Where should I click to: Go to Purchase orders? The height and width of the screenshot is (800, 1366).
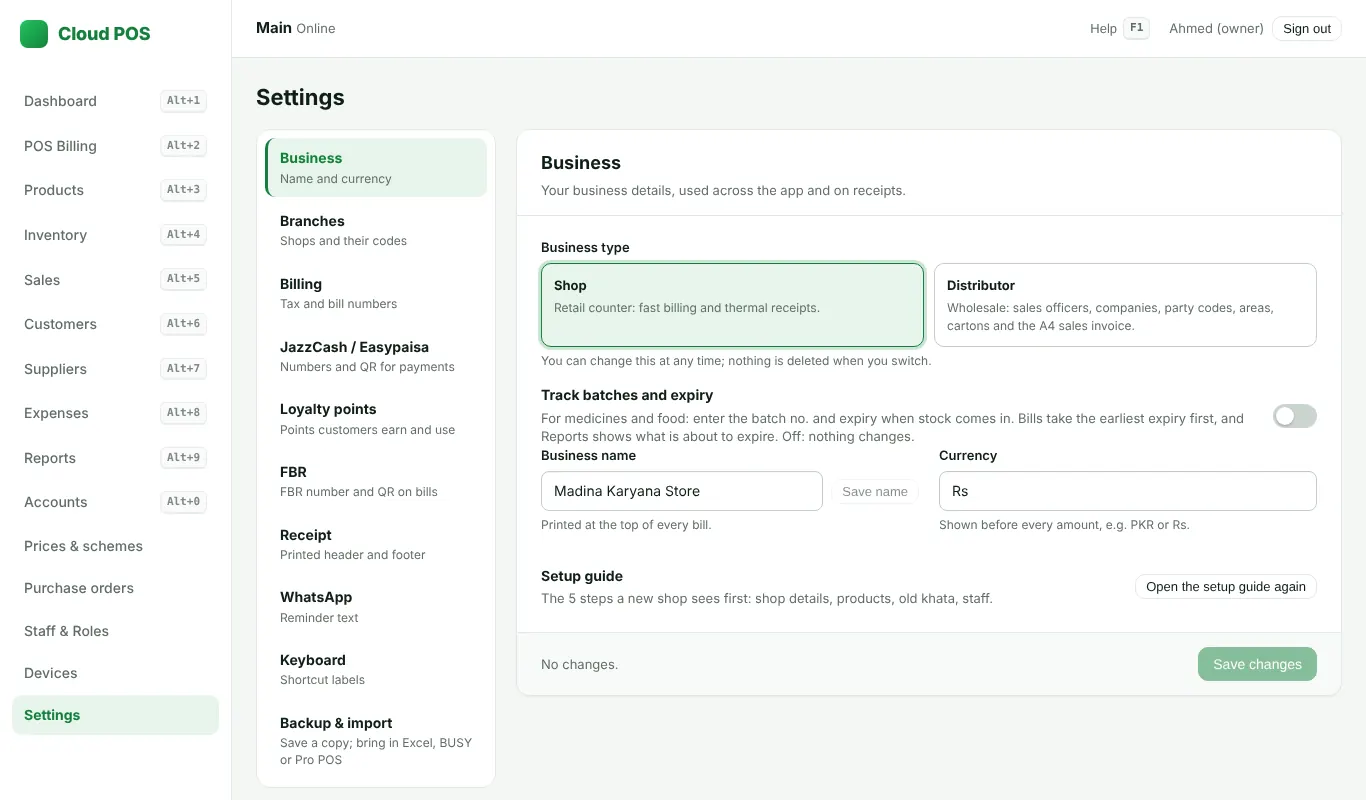pos(115,588)
